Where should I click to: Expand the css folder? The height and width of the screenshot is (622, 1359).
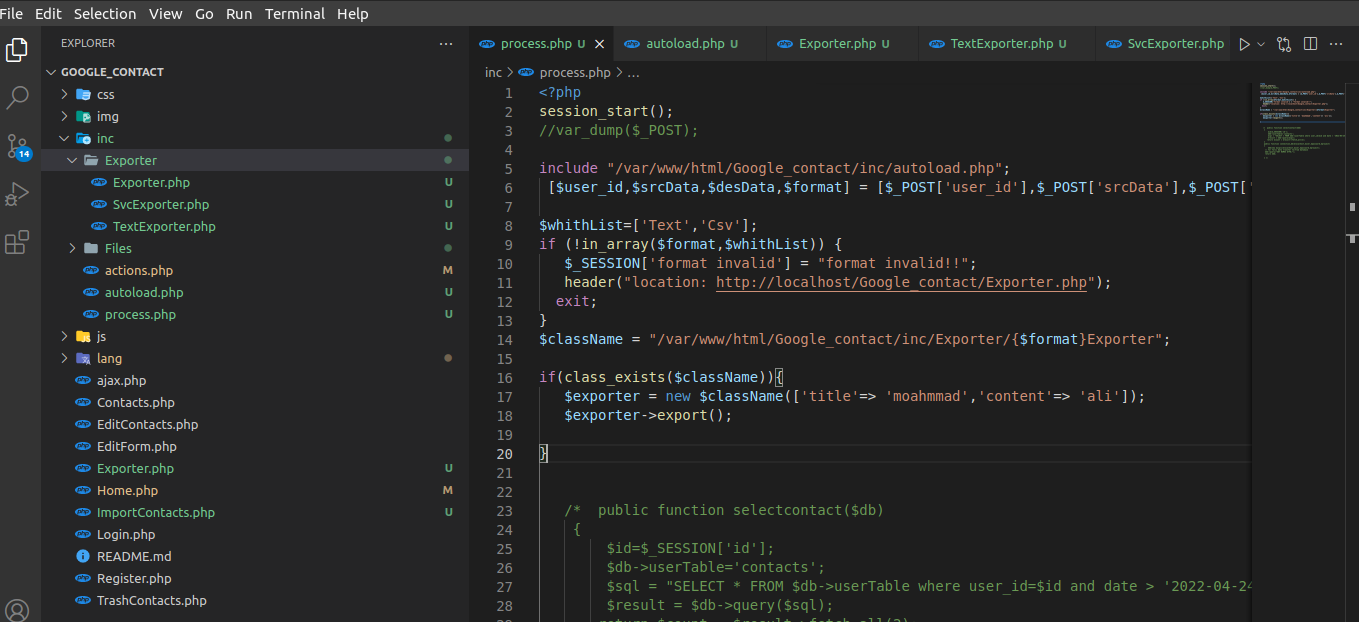255,94
